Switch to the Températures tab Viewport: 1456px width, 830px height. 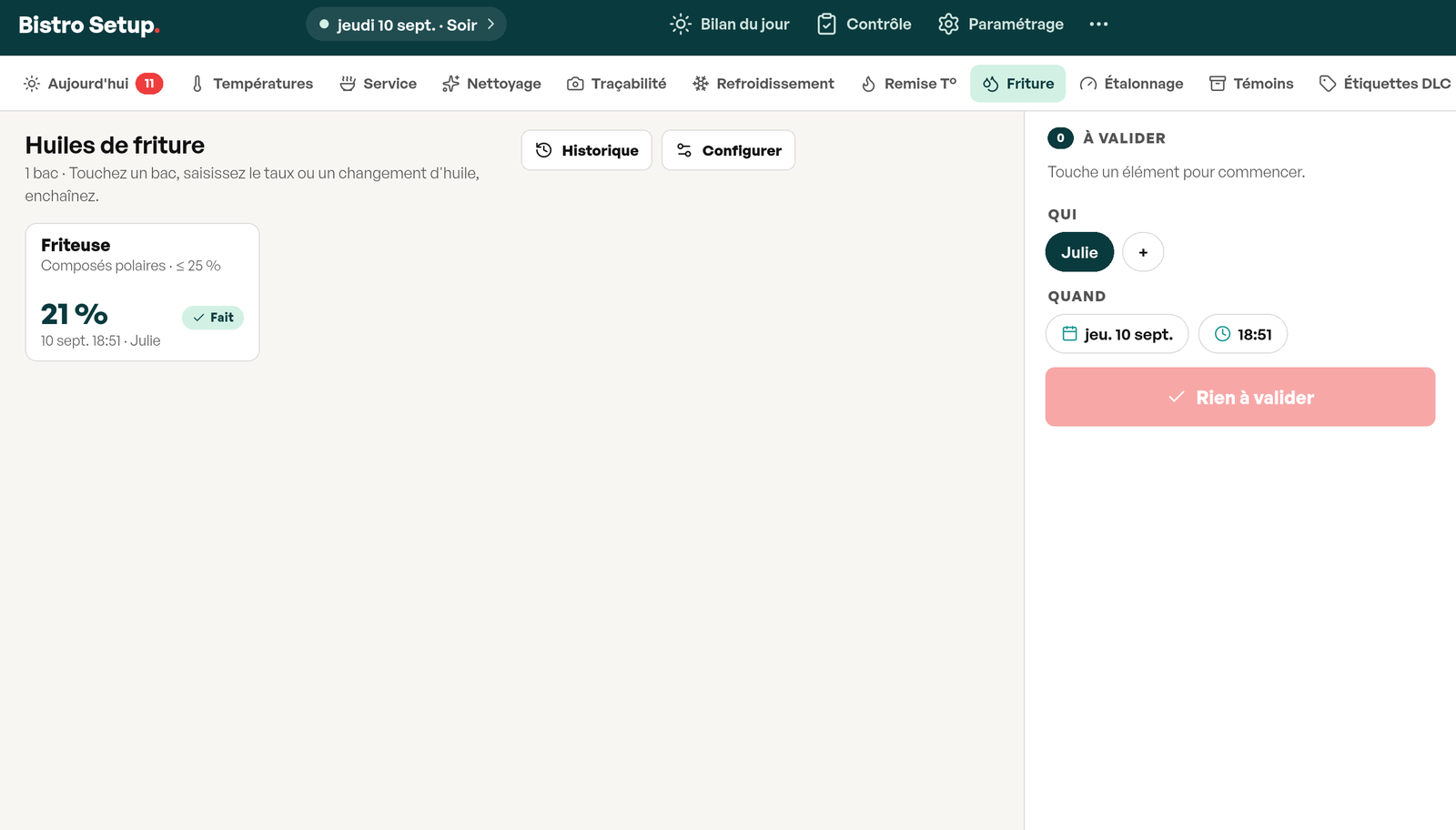click(x=251, y=84)
